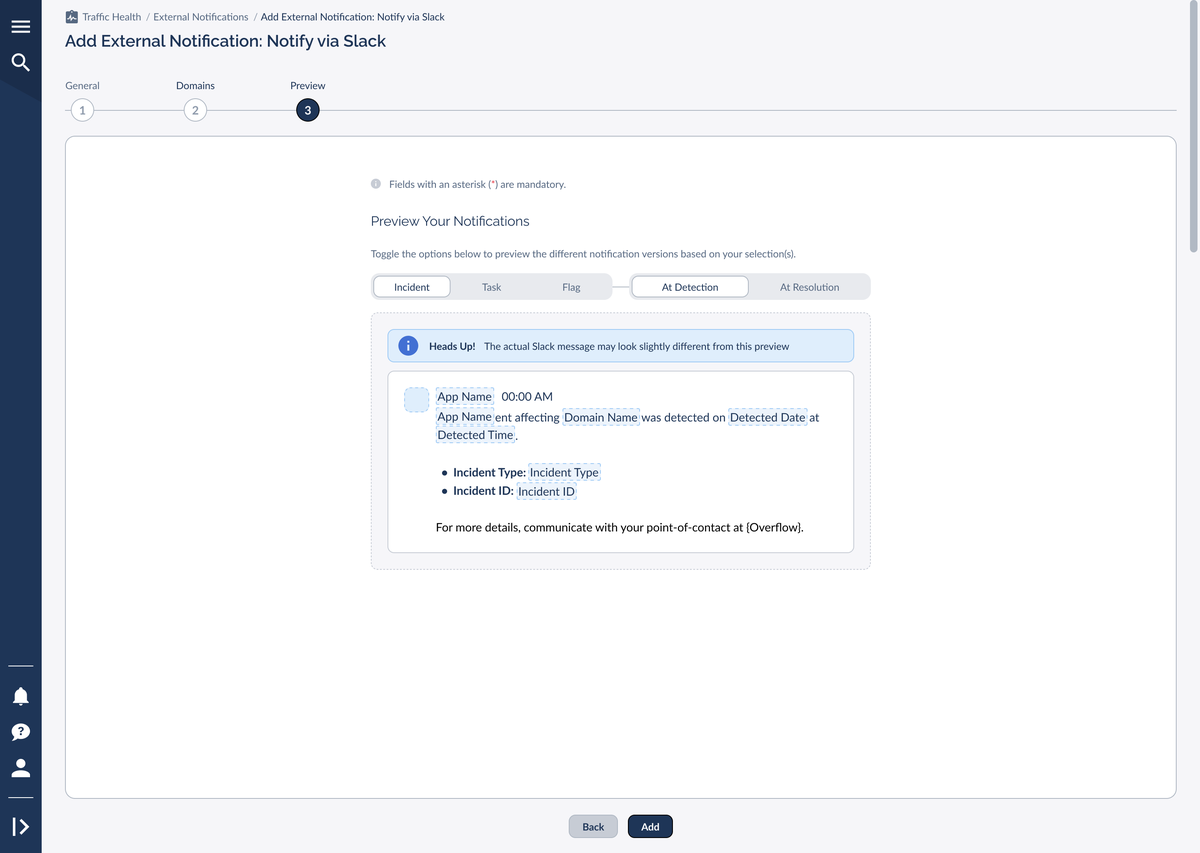Click the Traffic Health breadcrumb icon
Viewport: 1200px width, 853px height.
pyautogui.click(x=71, y=17)
